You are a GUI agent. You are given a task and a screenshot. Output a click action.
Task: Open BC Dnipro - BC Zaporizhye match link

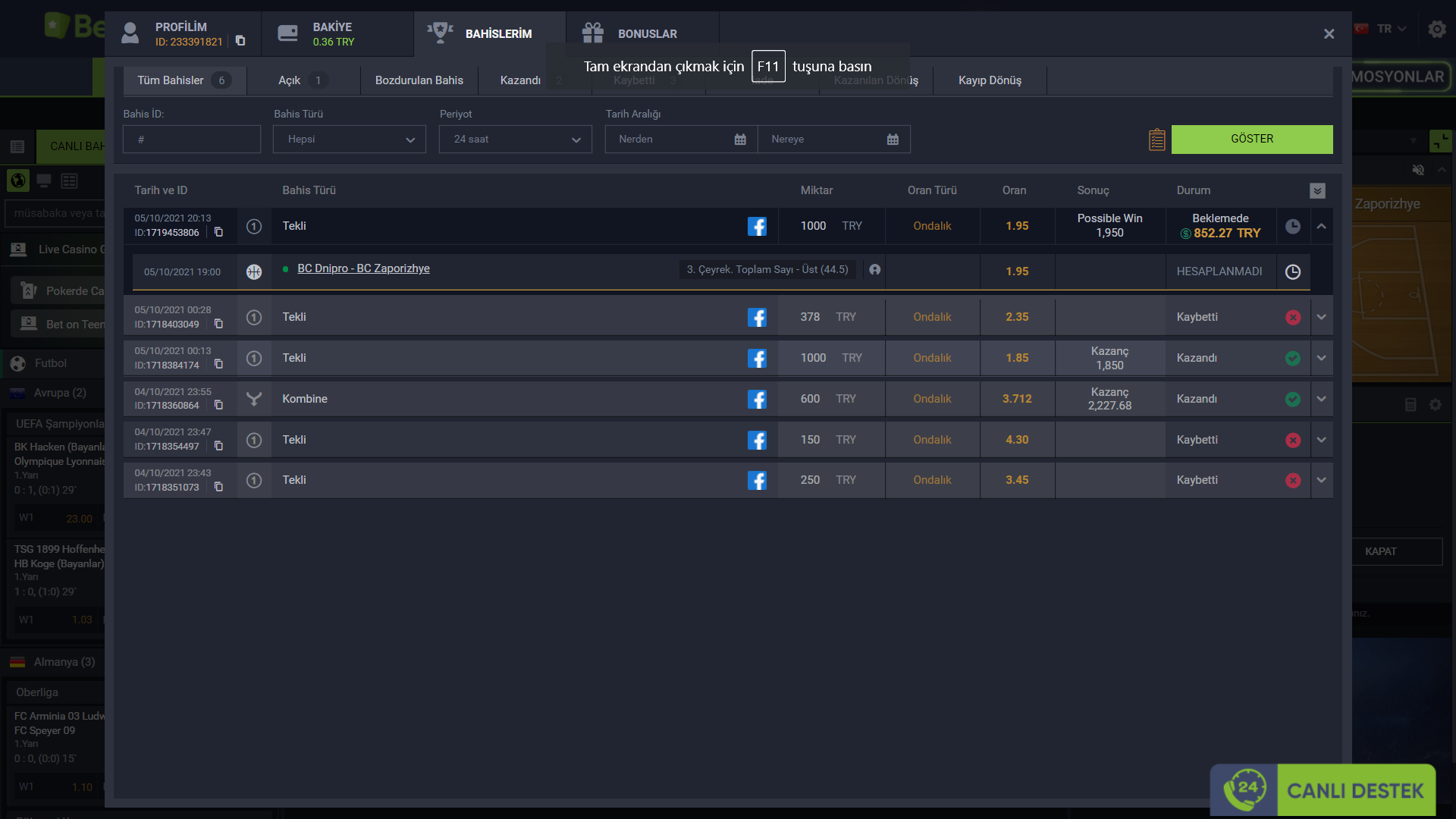tap(363, 268)
